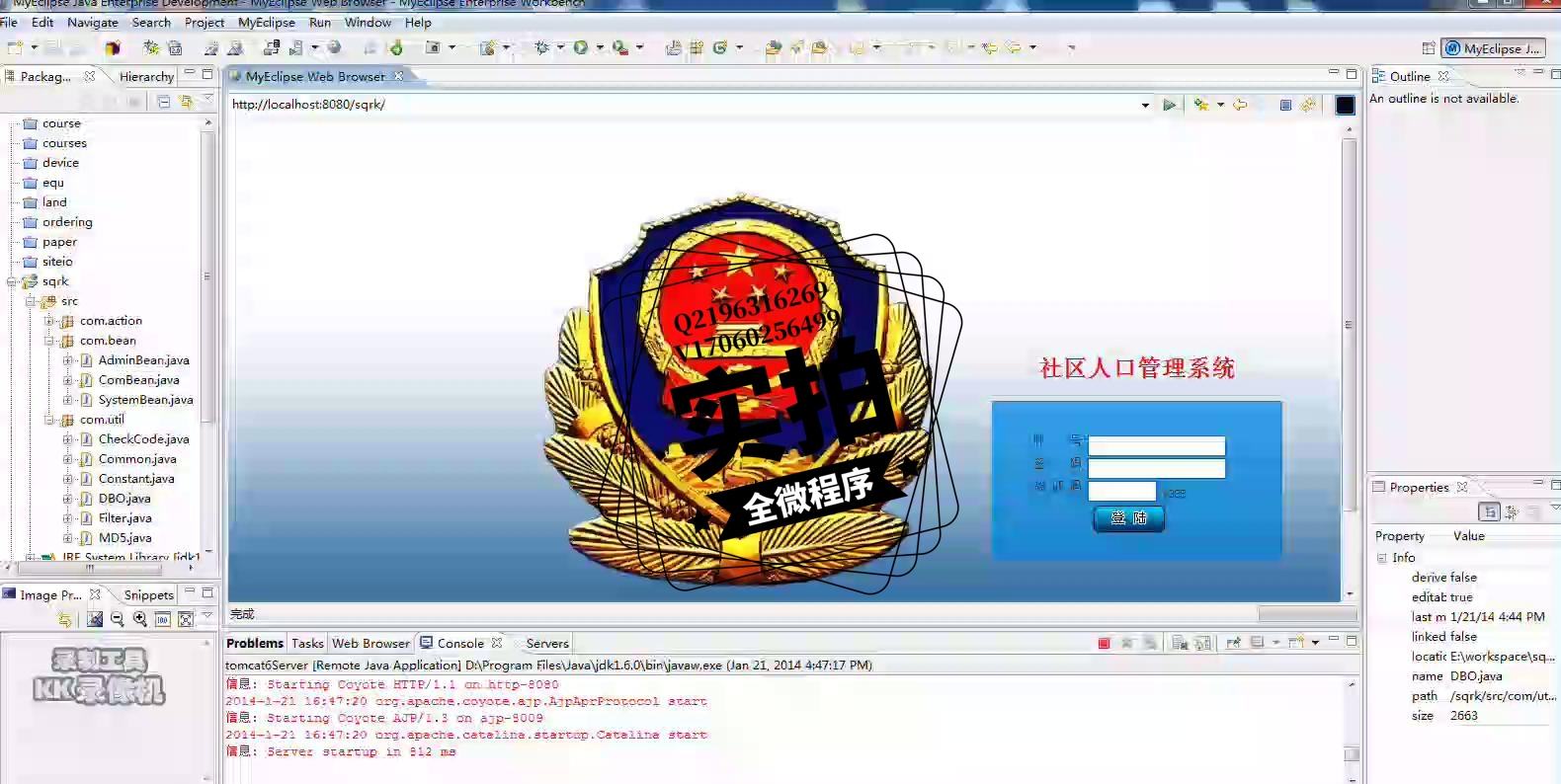
Task: Click the deploy server toolbar icon
Action: pyautogui.click(x=273, y=47)
